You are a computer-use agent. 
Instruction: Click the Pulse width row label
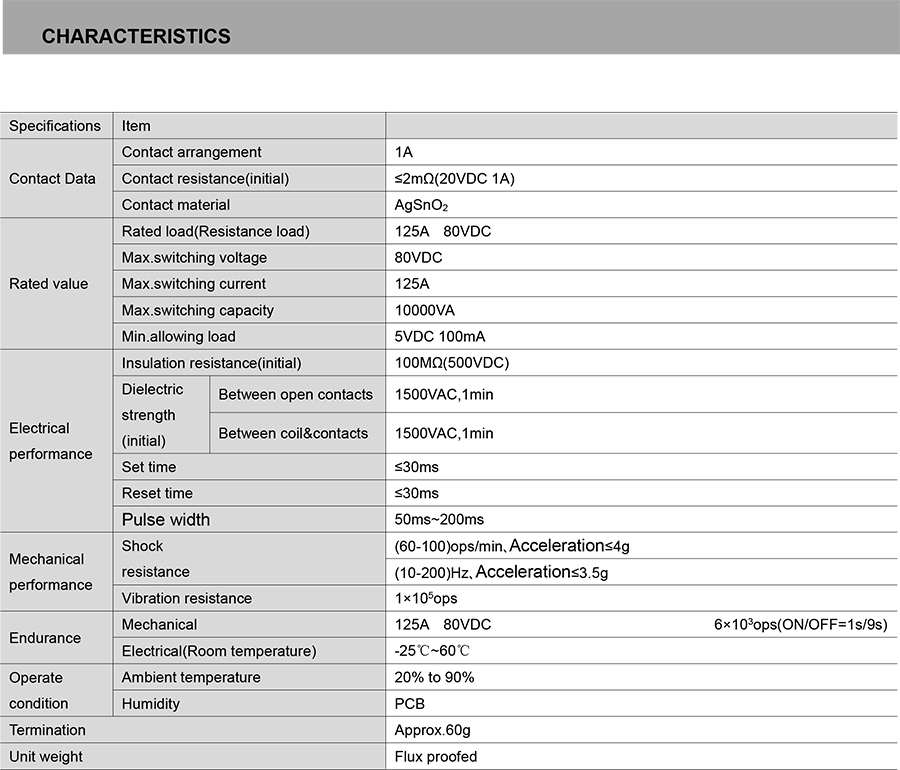(x=166, y=519)
